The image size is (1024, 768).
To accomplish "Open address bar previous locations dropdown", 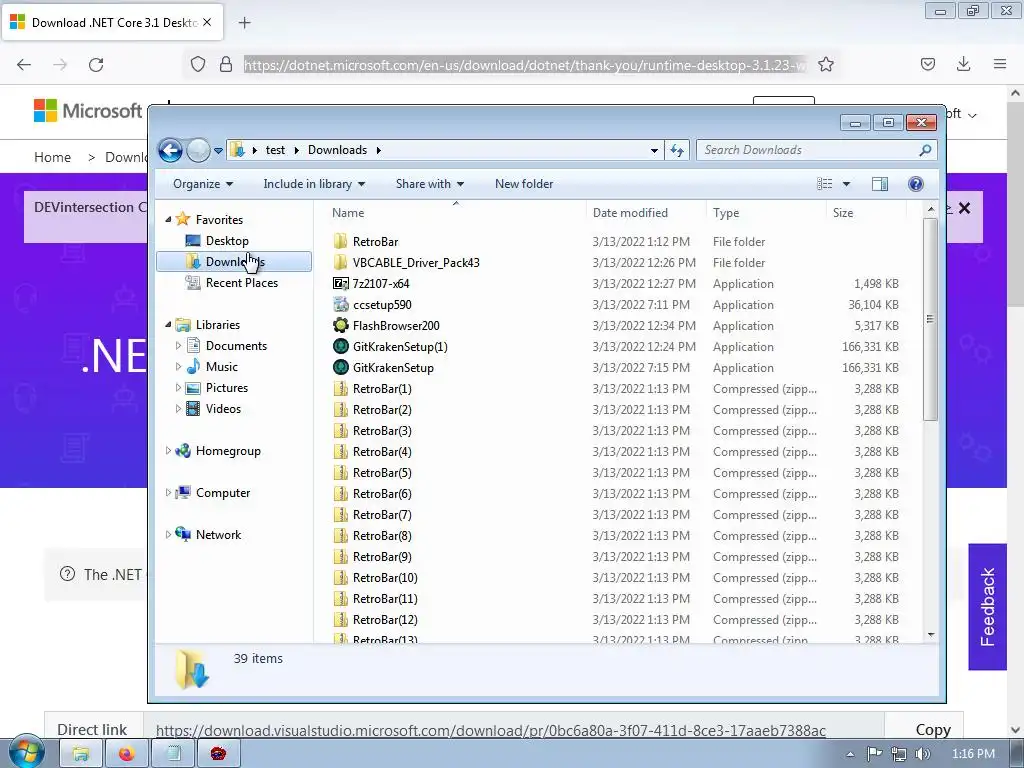I will [654, 151].
